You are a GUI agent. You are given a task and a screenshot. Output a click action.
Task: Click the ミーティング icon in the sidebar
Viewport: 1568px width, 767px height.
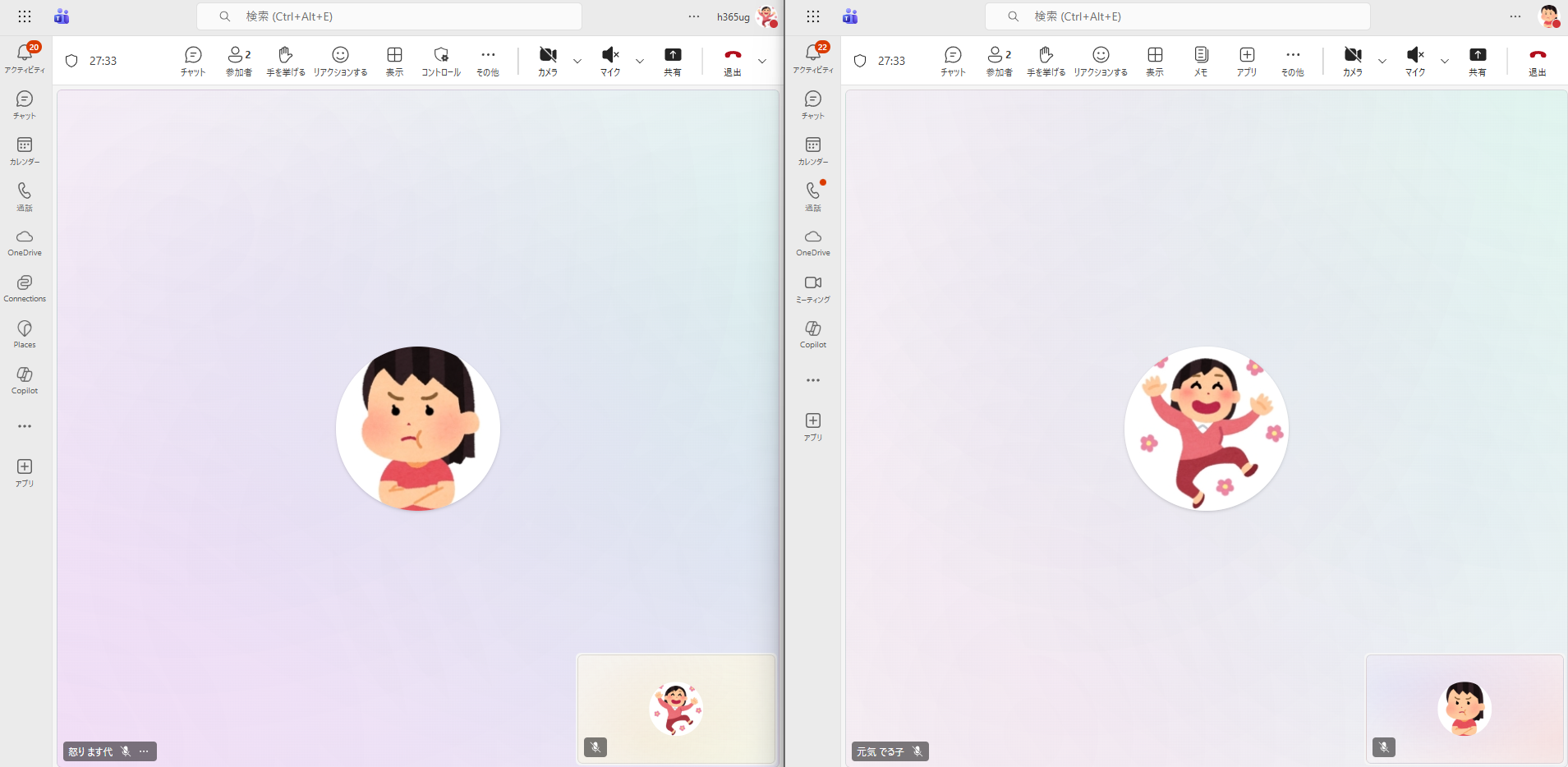pyautogui.click(x=813, y=287)
